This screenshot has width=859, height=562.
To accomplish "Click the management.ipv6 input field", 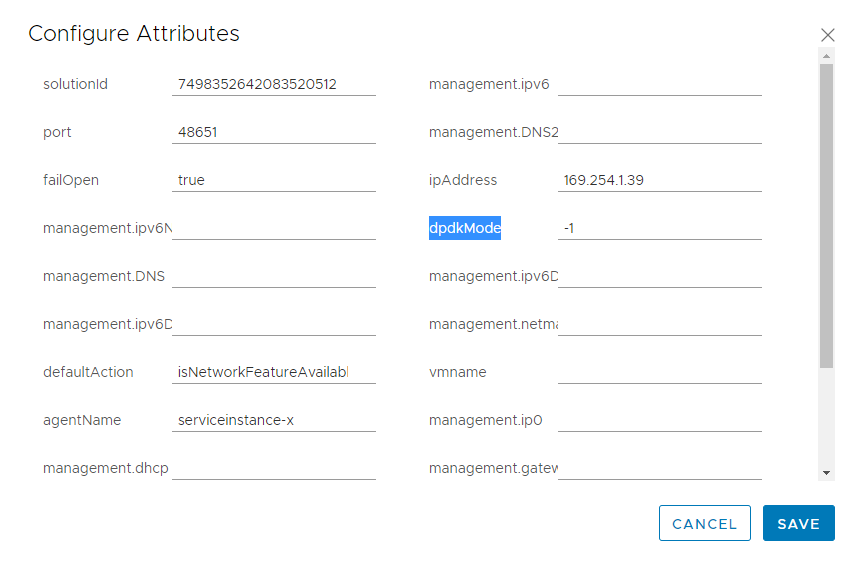I will tap(659, 84).
